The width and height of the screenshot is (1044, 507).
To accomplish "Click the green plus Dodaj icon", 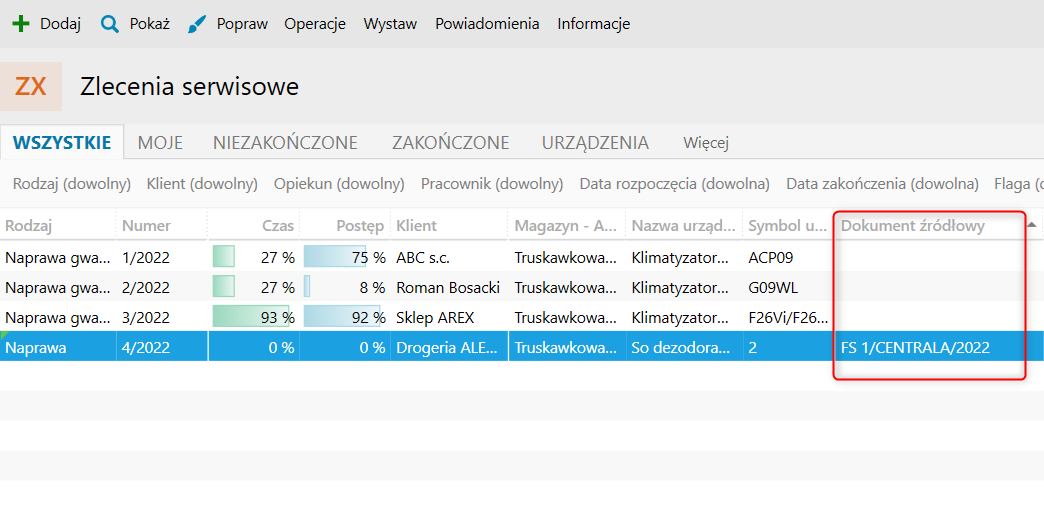I will (x=20, y=24).
